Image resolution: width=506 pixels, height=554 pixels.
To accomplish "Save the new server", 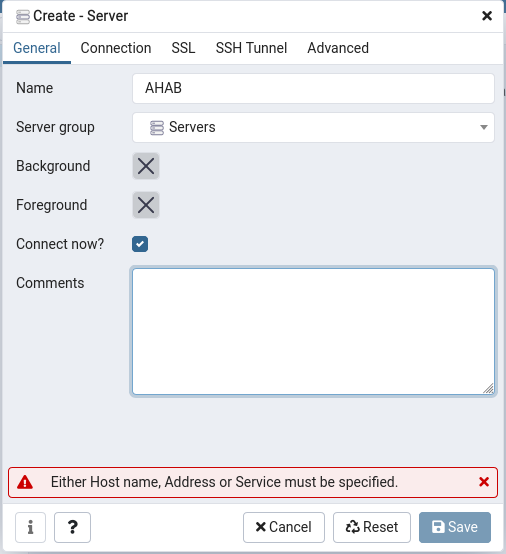I will point(455,527).
